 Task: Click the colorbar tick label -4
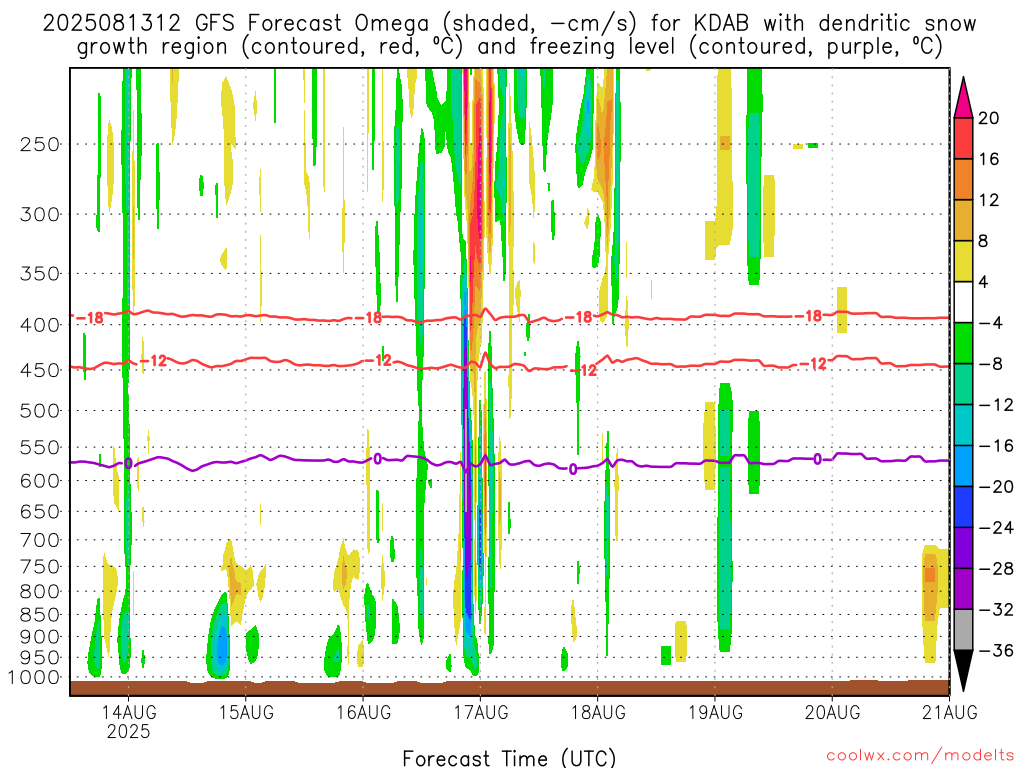(x=991, y=323)
